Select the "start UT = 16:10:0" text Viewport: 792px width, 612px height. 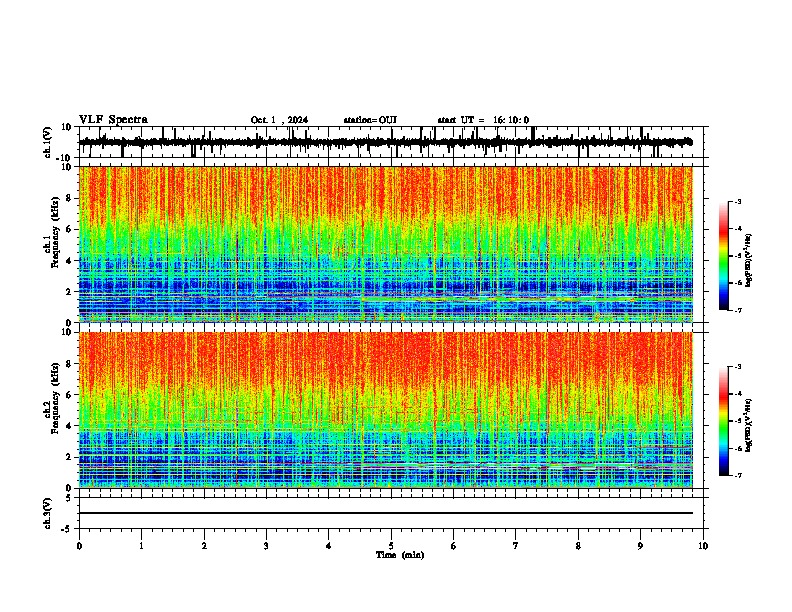tap(483, 120)
